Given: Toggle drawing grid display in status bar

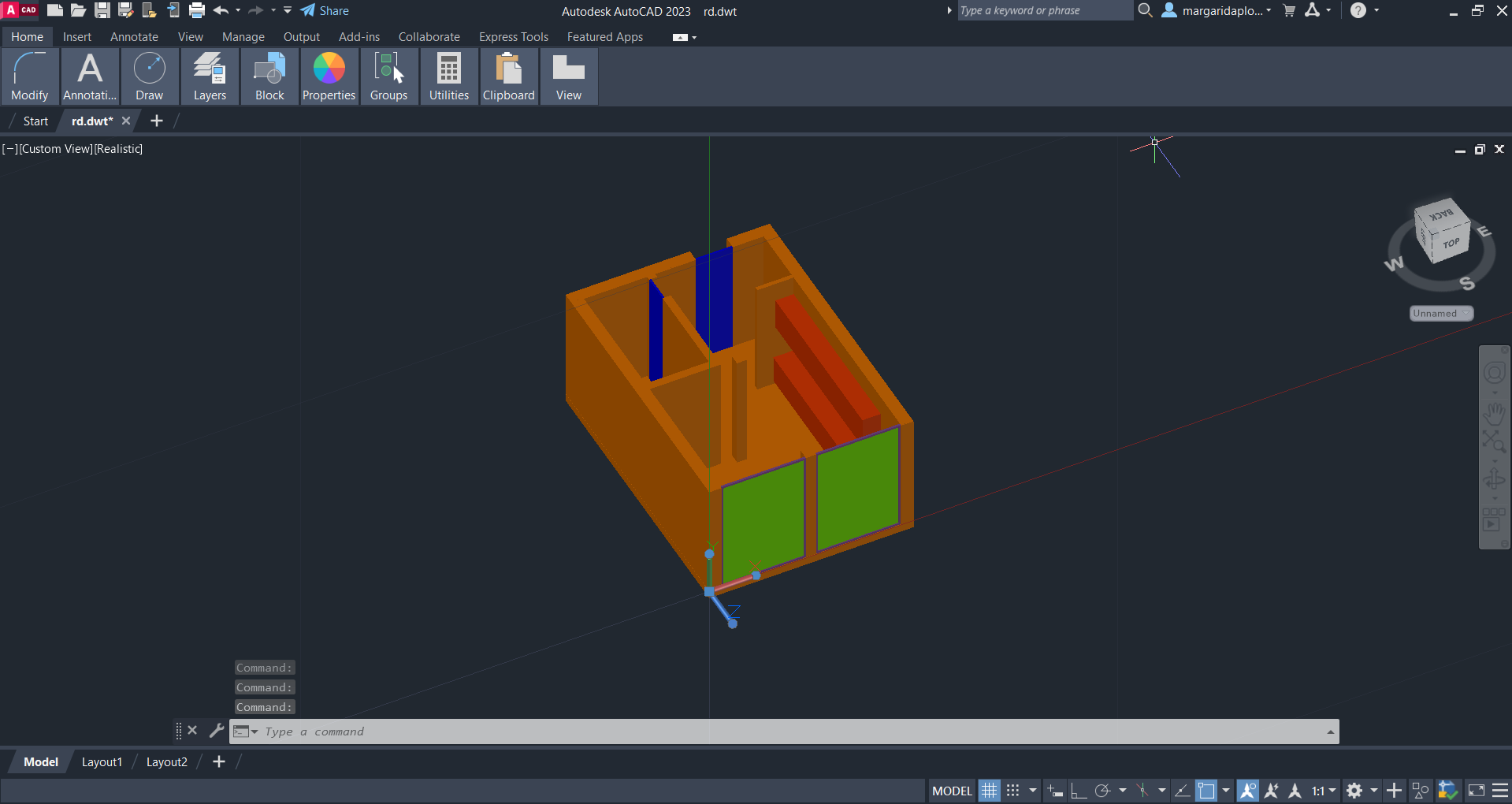Looking at the screenshot, I should [989, 791].
